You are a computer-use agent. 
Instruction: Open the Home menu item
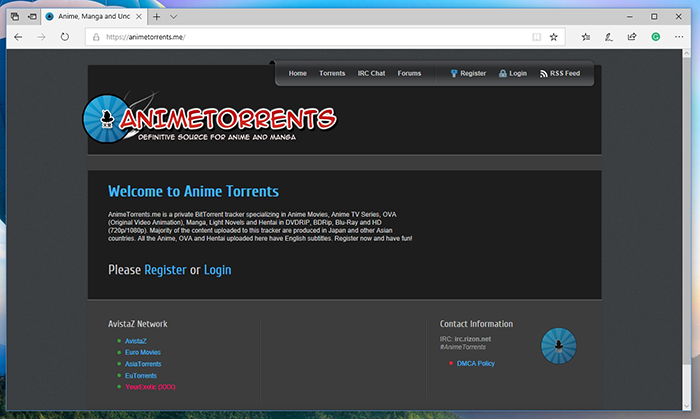click(x=297, y=73)
